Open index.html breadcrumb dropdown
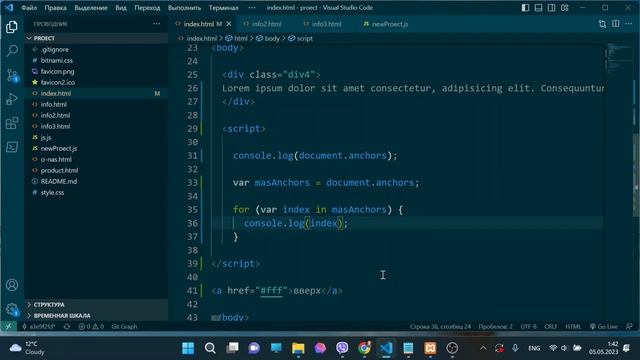The height and width of the screenshot is (360, 640). (198, 38)
